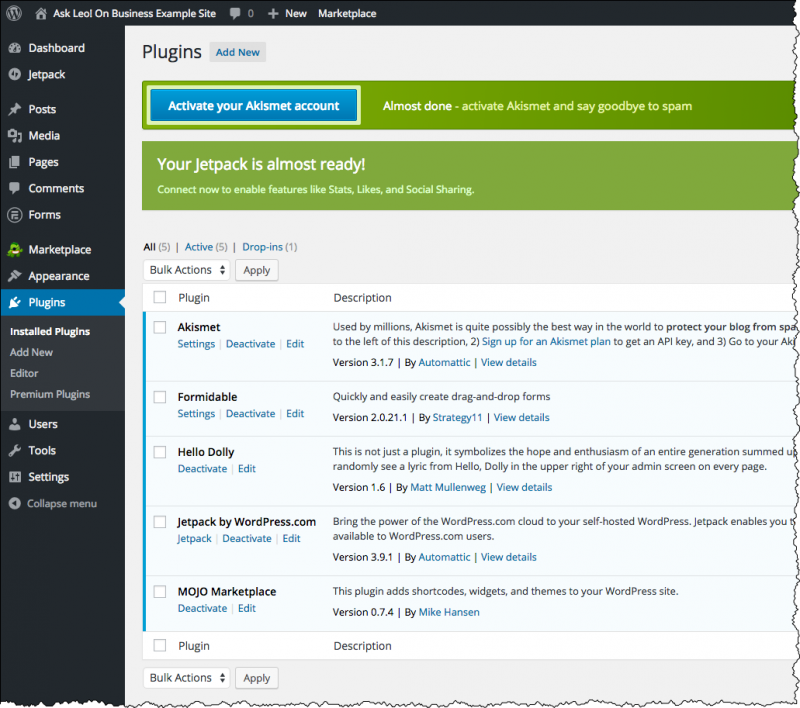Viewport: 800px width, 708px height.
Task: Click the Users person icon
Action: 15,424
